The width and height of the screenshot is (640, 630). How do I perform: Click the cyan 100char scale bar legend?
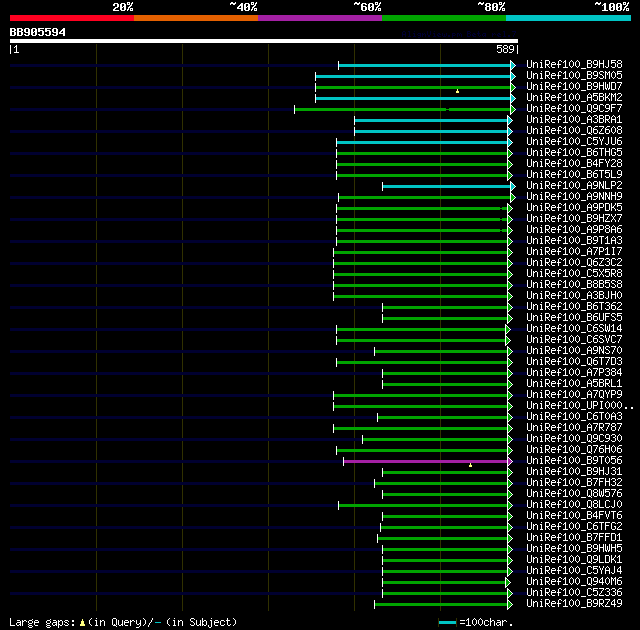point(447,623)
